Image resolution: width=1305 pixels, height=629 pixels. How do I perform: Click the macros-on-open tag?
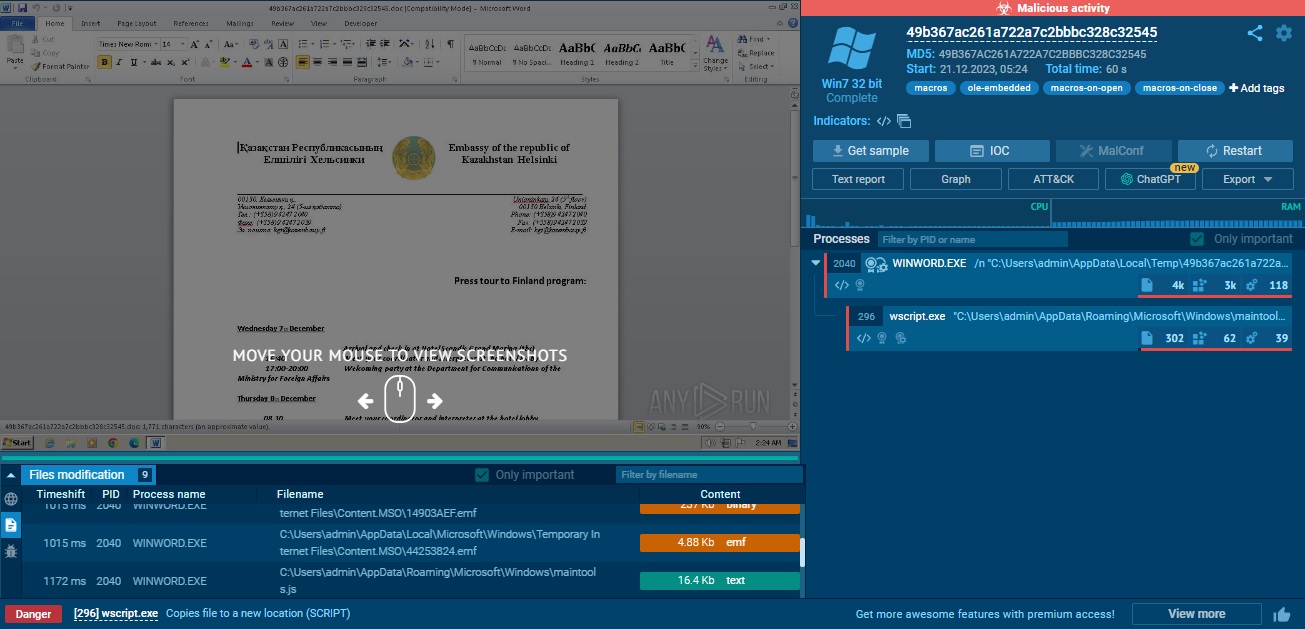point(1086,88)
